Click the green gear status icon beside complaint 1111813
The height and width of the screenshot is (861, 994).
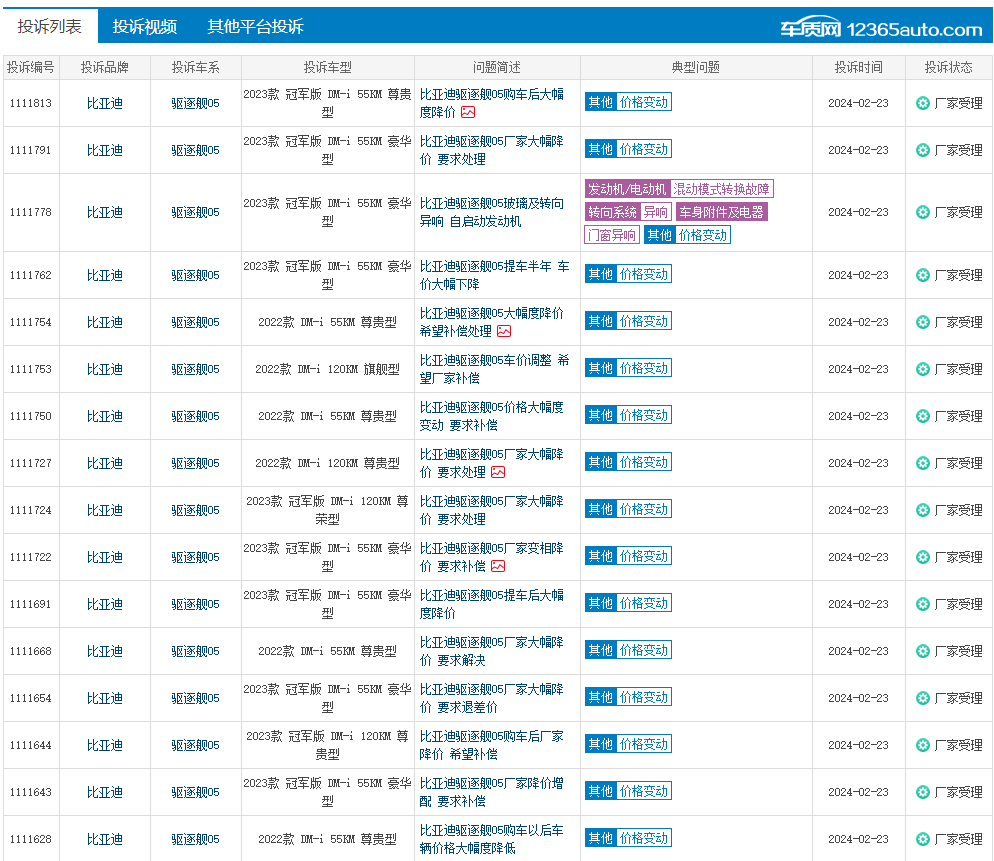(x=921, y=102)
